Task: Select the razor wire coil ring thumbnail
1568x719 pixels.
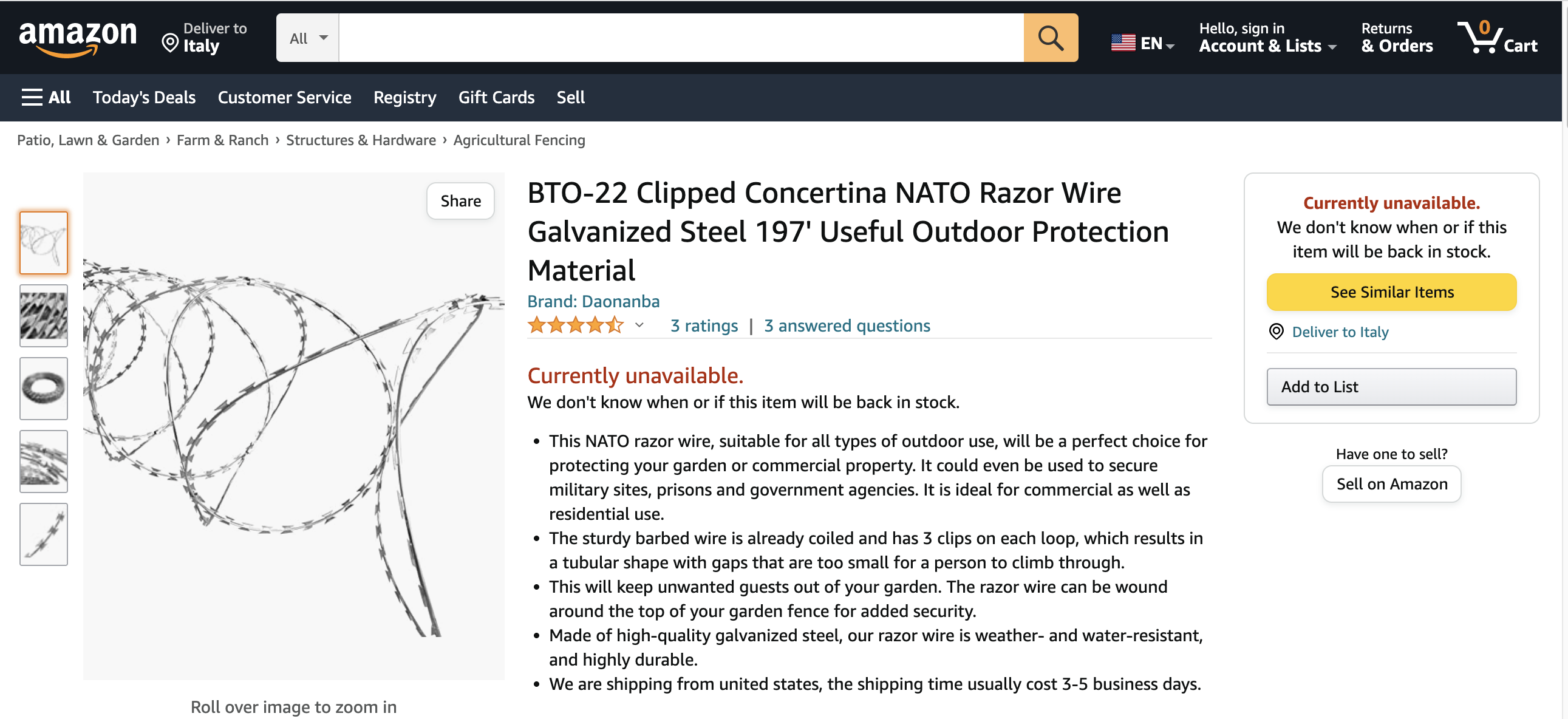Action: click(43, 389)
